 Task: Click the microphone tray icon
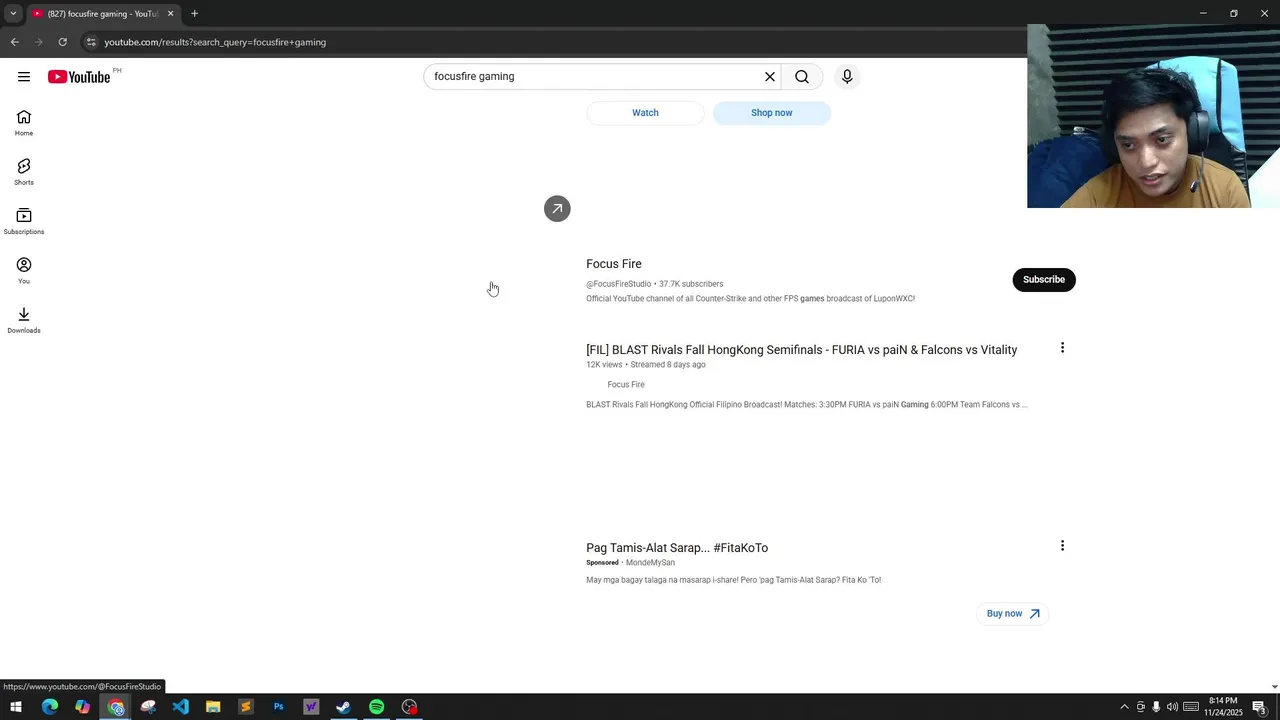tap(1156, 707)
